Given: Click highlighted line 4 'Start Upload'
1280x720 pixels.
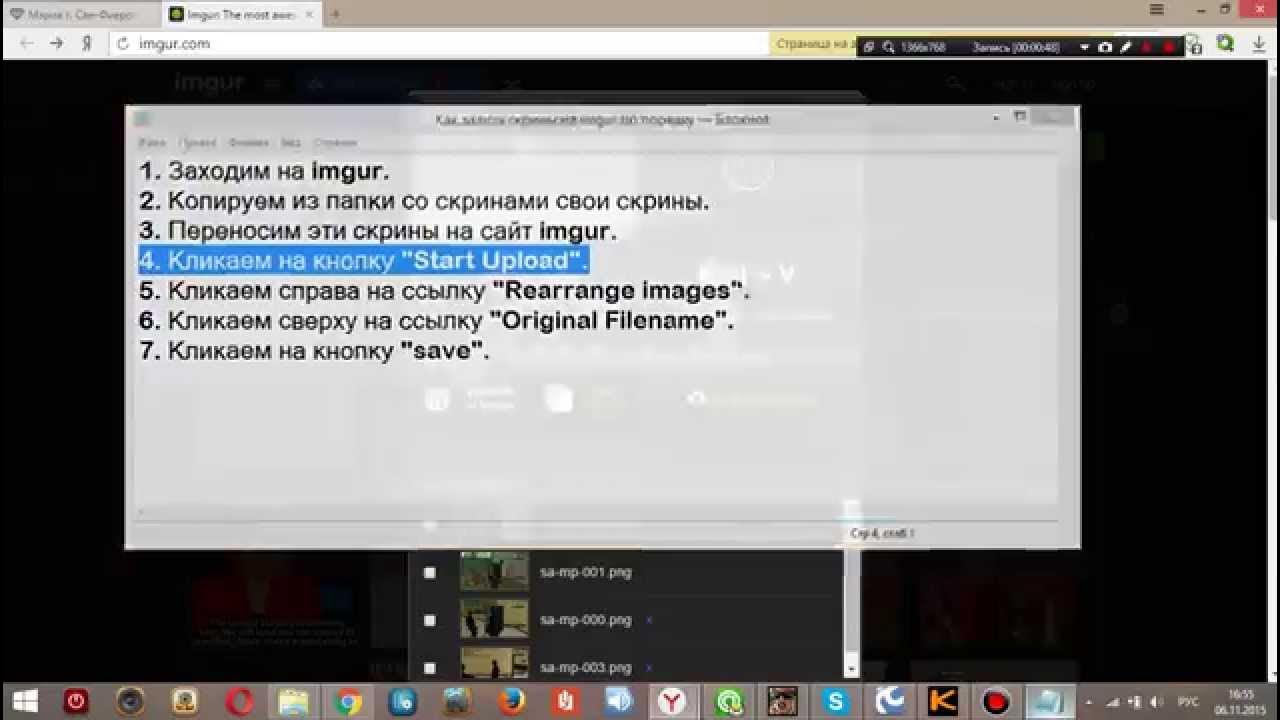Looking at the screenshot, I should click(364, 261).
